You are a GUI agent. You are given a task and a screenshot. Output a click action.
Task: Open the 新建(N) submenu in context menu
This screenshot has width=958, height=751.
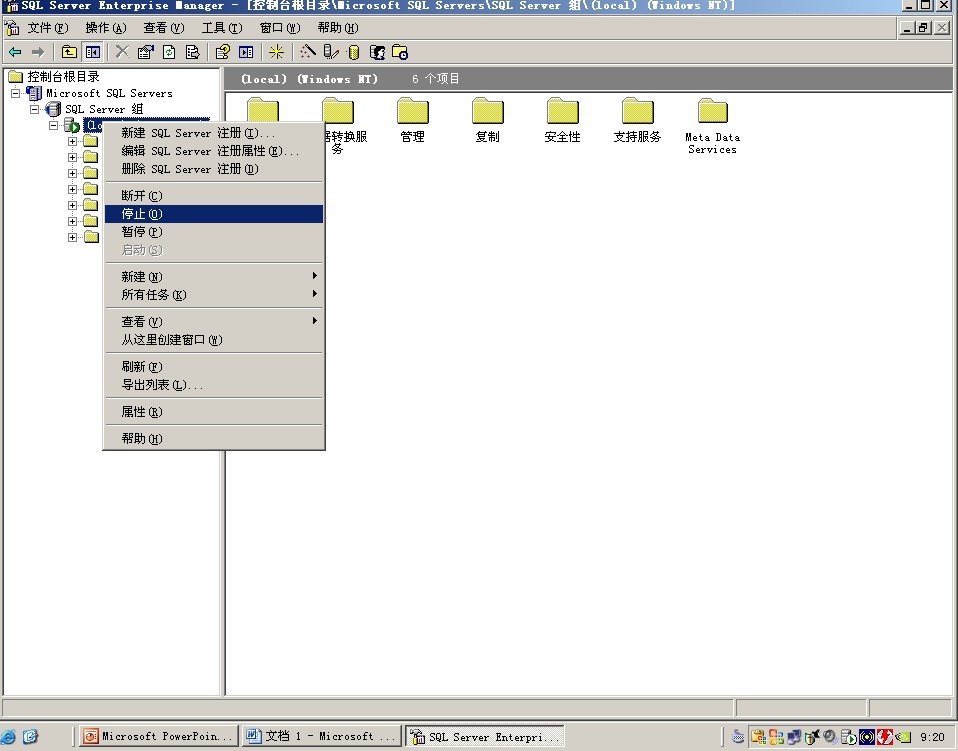pos(214,277)
